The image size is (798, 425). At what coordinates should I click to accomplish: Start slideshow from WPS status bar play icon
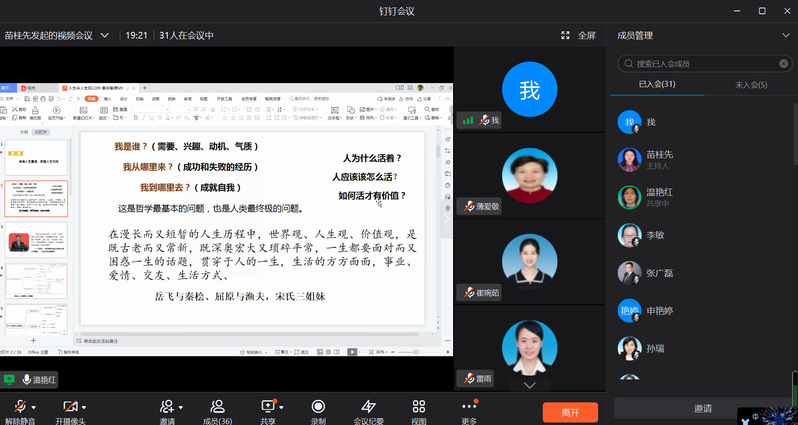352,352
